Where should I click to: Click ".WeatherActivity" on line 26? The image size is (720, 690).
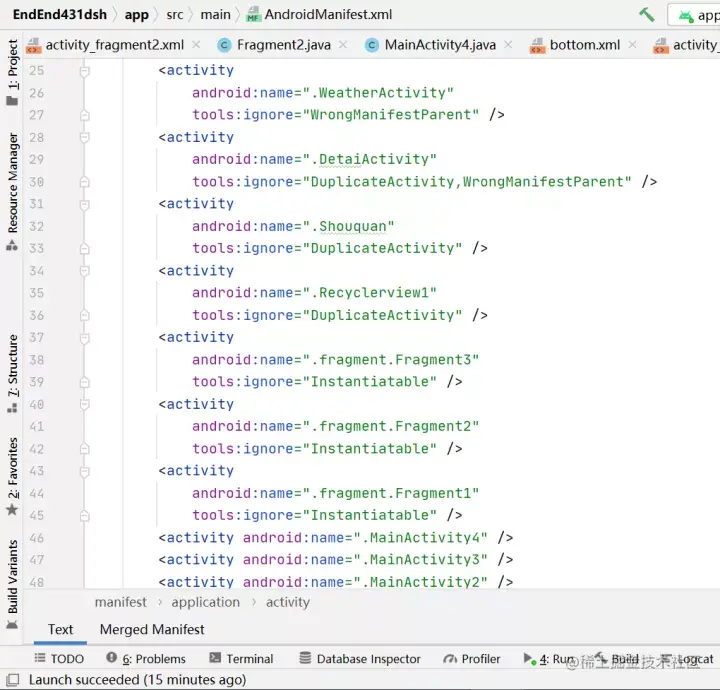[x=378, y=93]
